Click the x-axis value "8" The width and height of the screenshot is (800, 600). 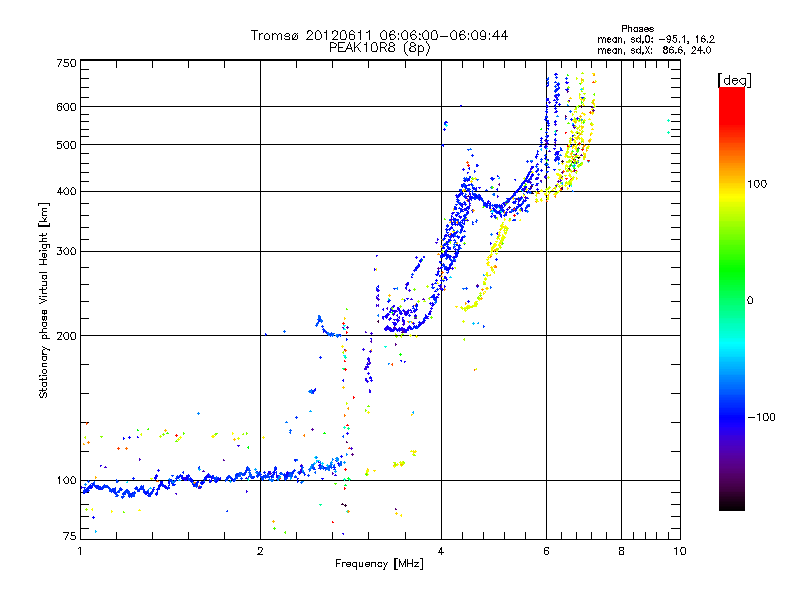[621, 551]
